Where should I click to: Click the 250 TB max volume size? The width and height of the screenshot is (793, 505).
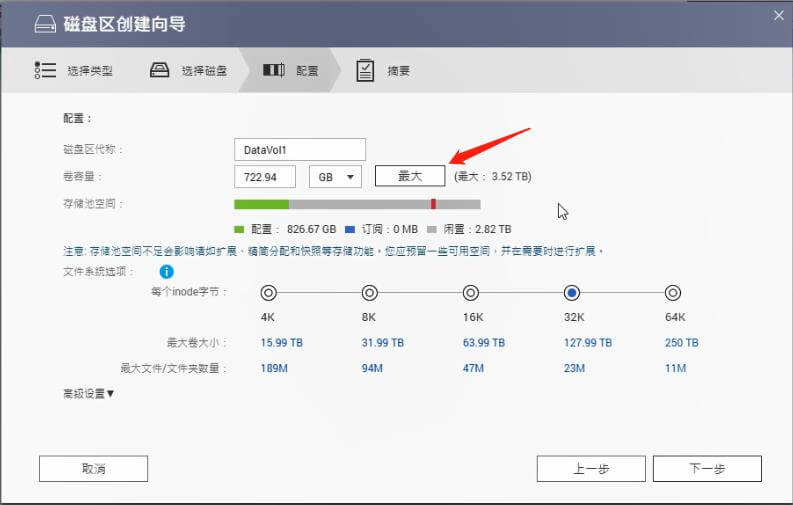682,343
